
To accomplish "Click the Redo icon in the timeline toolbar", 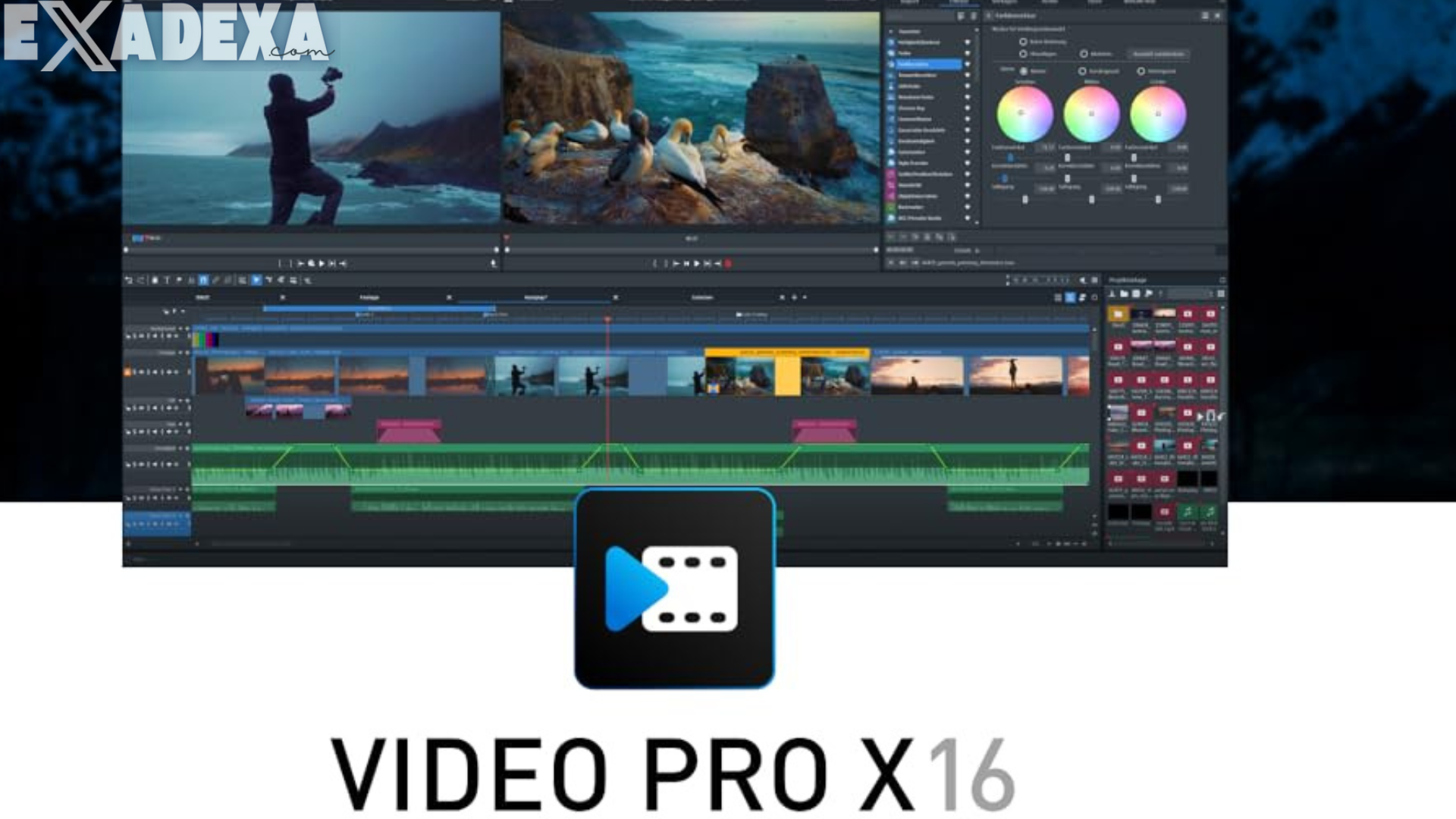I will tap(142, 279).
